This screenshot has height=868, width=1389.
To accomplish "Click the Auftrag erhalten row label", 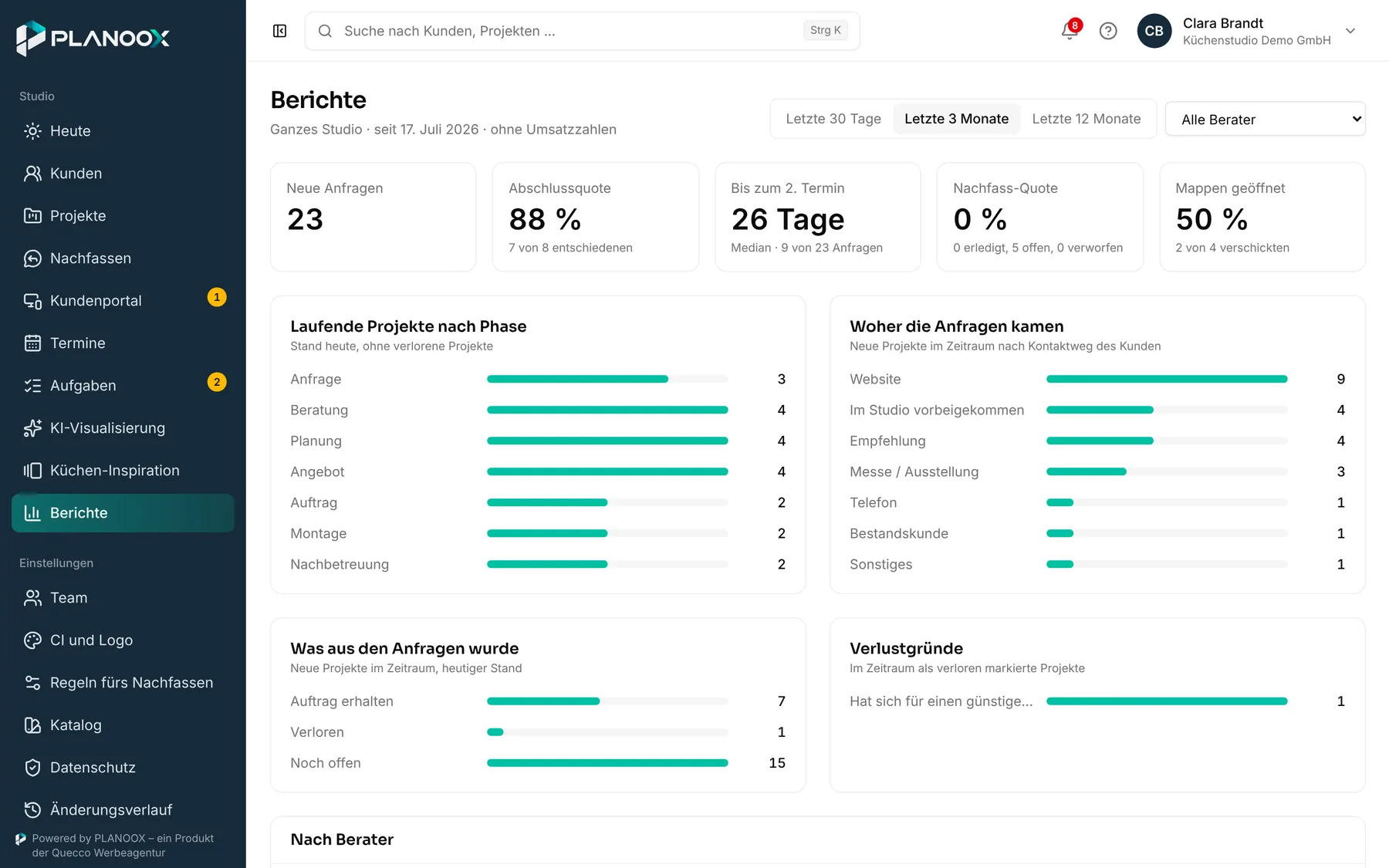I will coord(342,701).
